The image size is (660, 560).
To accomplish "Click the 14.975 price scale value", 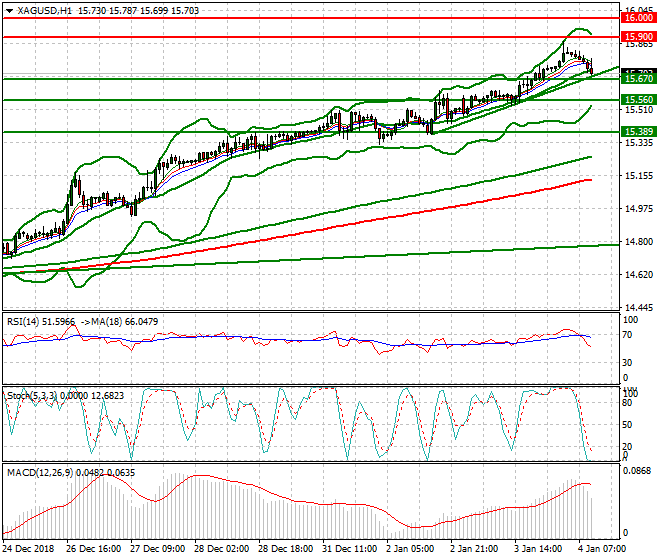I will coord(639,208).
